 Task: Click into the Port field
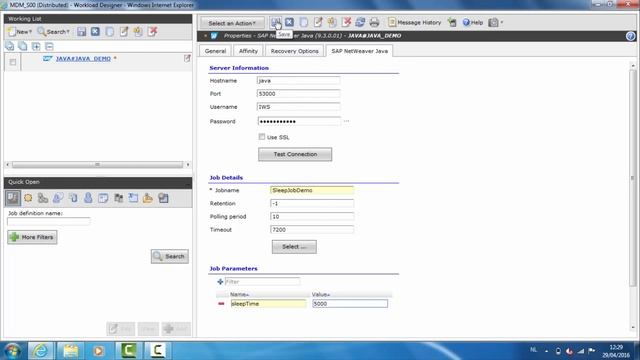click(x=298, y=93)
